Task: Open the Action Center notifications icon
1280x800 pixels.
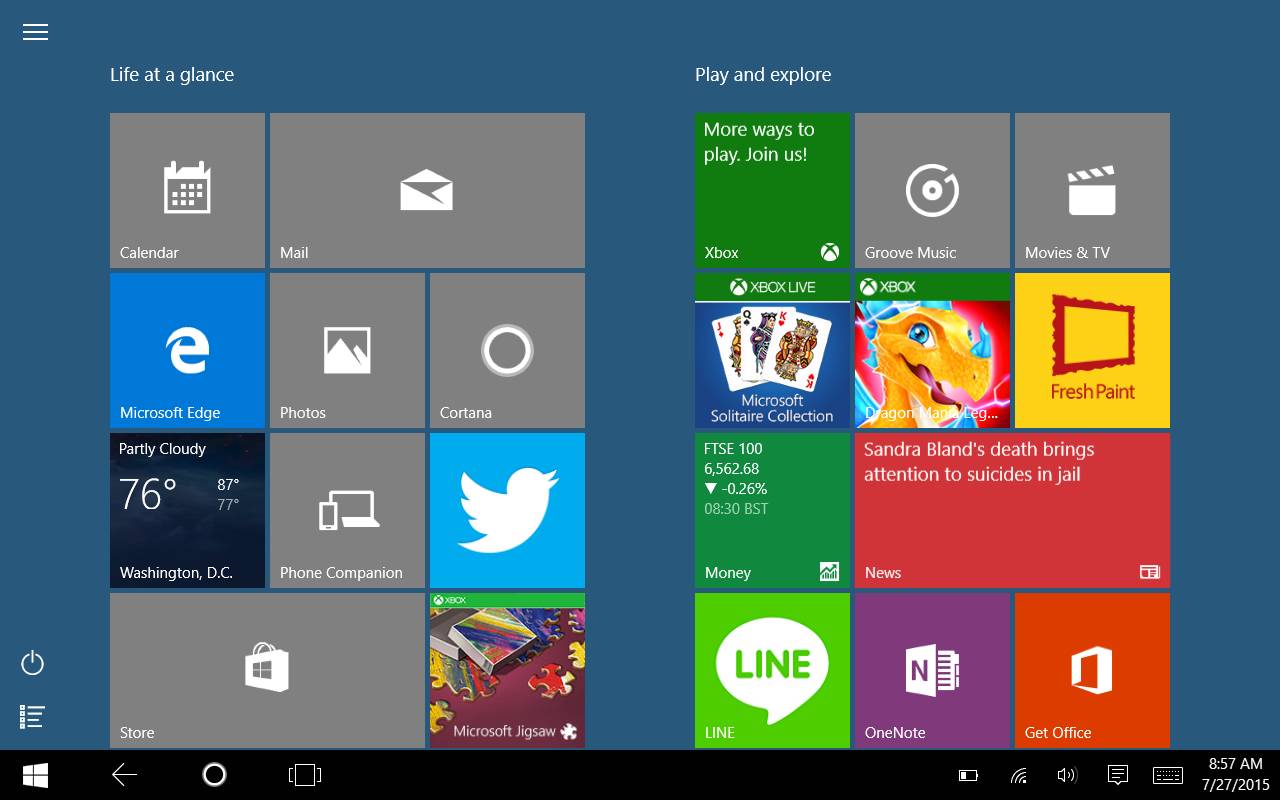Action: click(x=1118, y=775)
